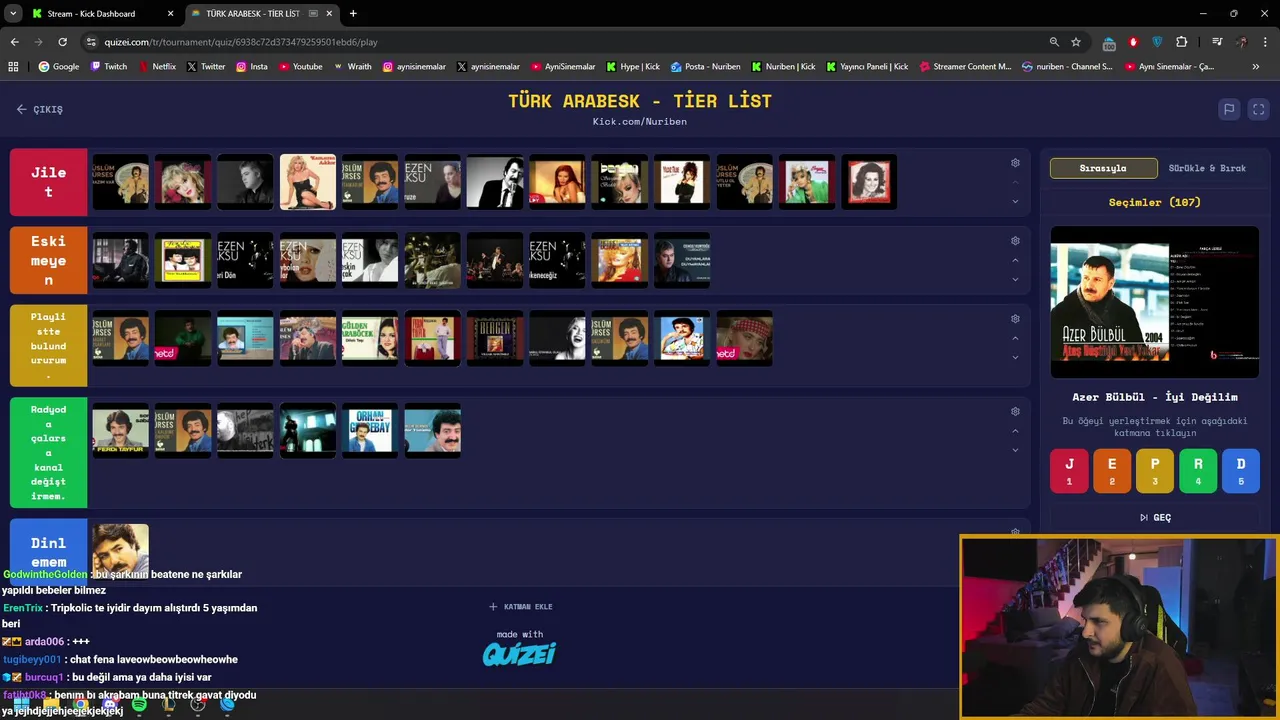Open the Streamer Content M... bookmark
This screenshot has height=720, width=1280.
(965, 67)
